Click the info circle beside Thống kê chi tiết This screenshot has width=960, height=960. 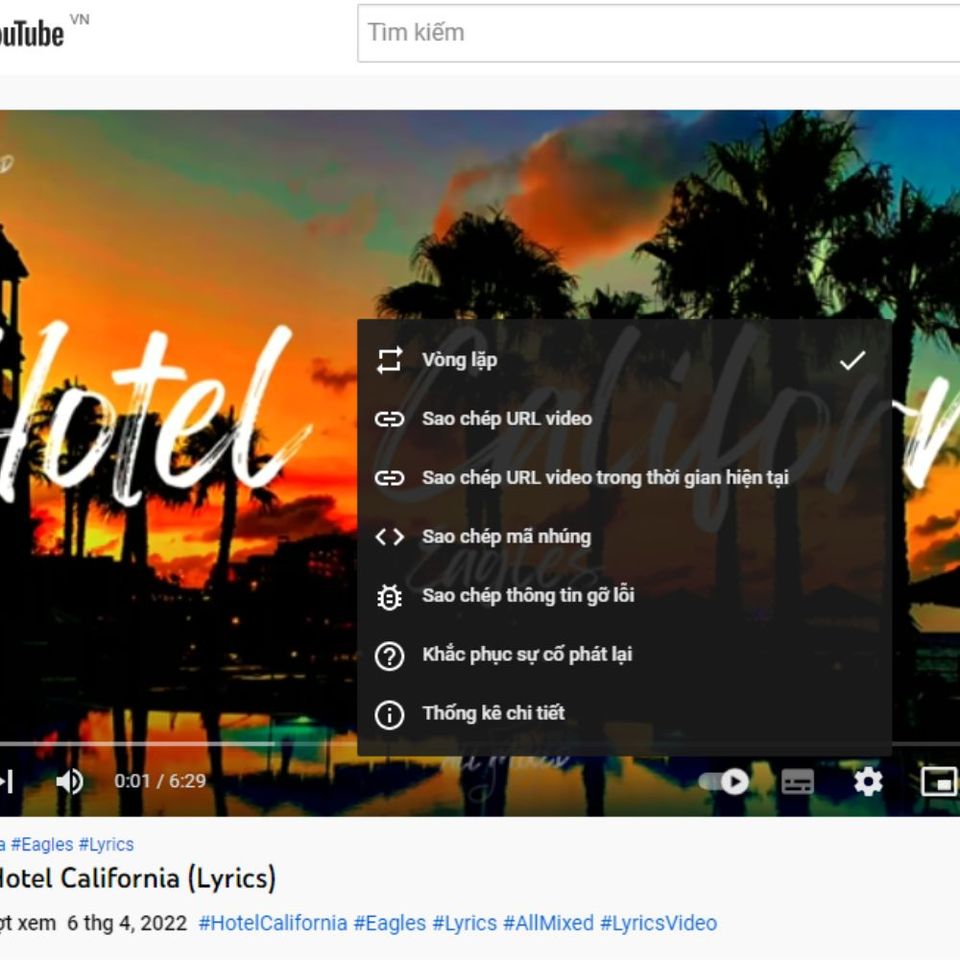point(389,713)
